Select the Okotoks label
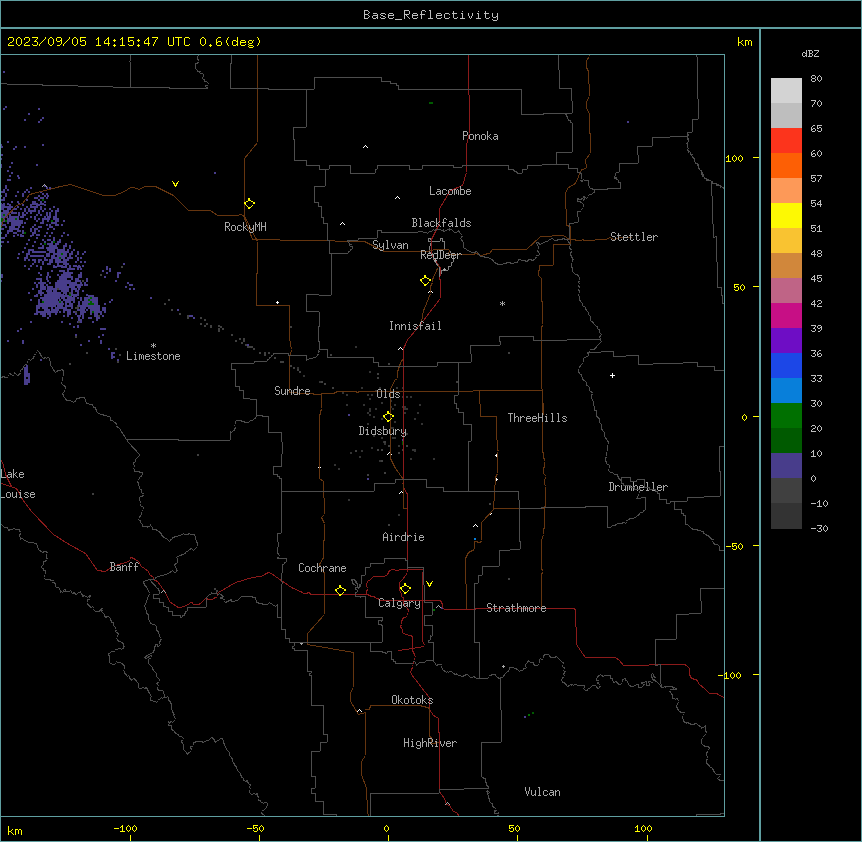 [x=412, y=700]
